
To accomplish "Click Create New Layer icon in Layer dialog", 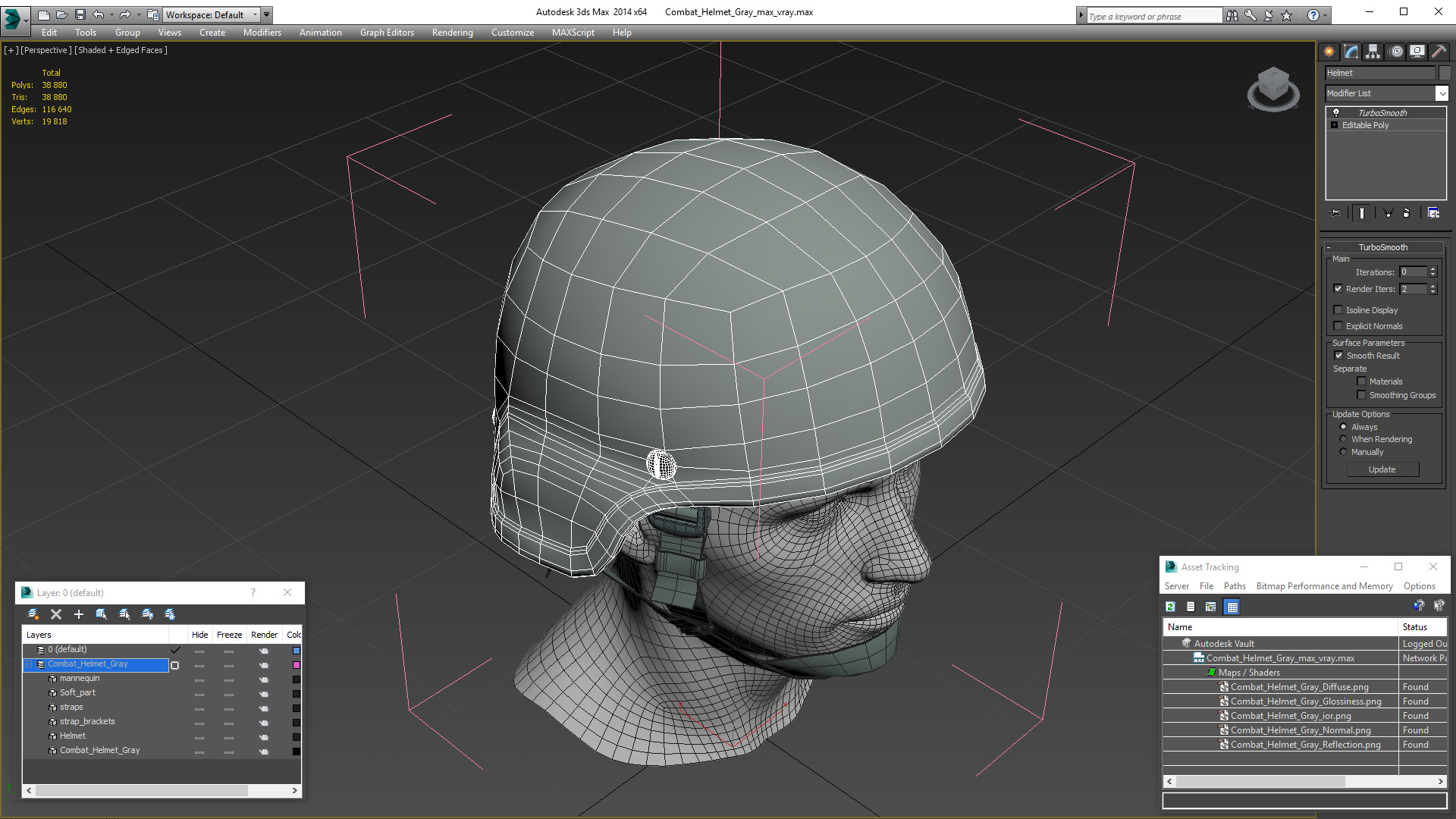I will click(x=33, y=614).
